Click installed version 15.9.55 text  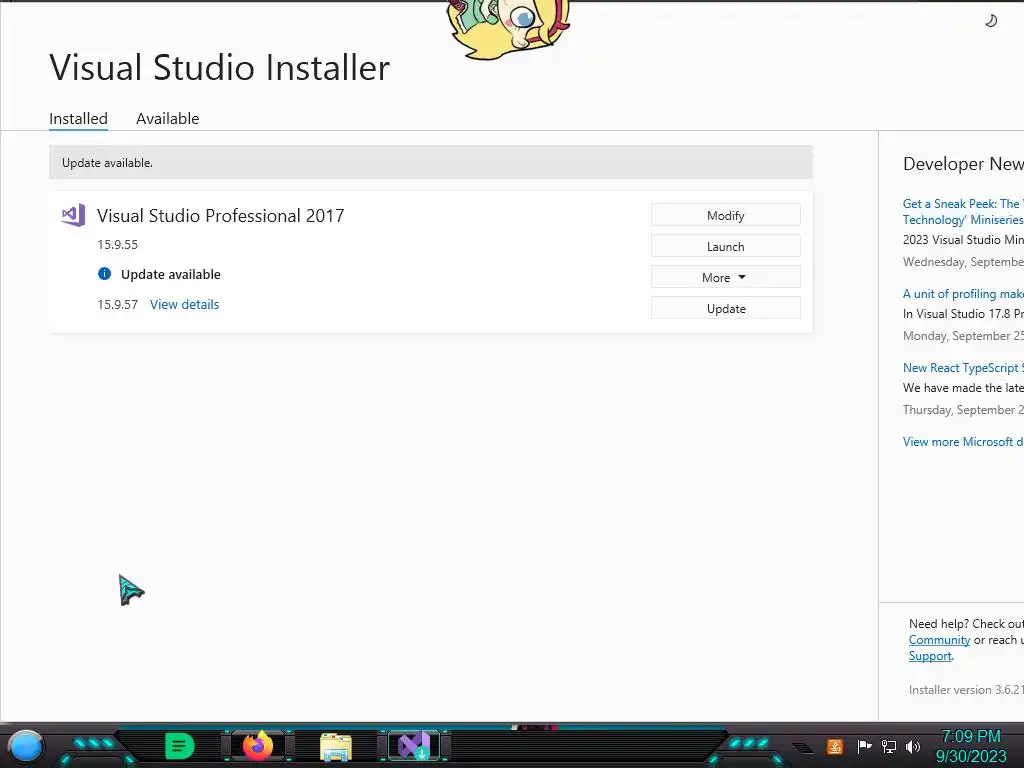[118, 244]
